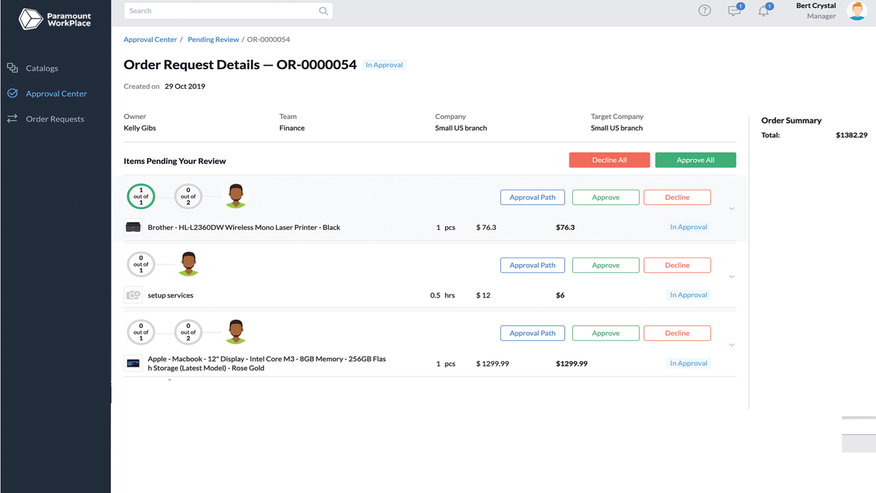The height and width of the screenshot is (493, 876).
Task: Click the search magnifier icon
Action: tap(323, 11)
